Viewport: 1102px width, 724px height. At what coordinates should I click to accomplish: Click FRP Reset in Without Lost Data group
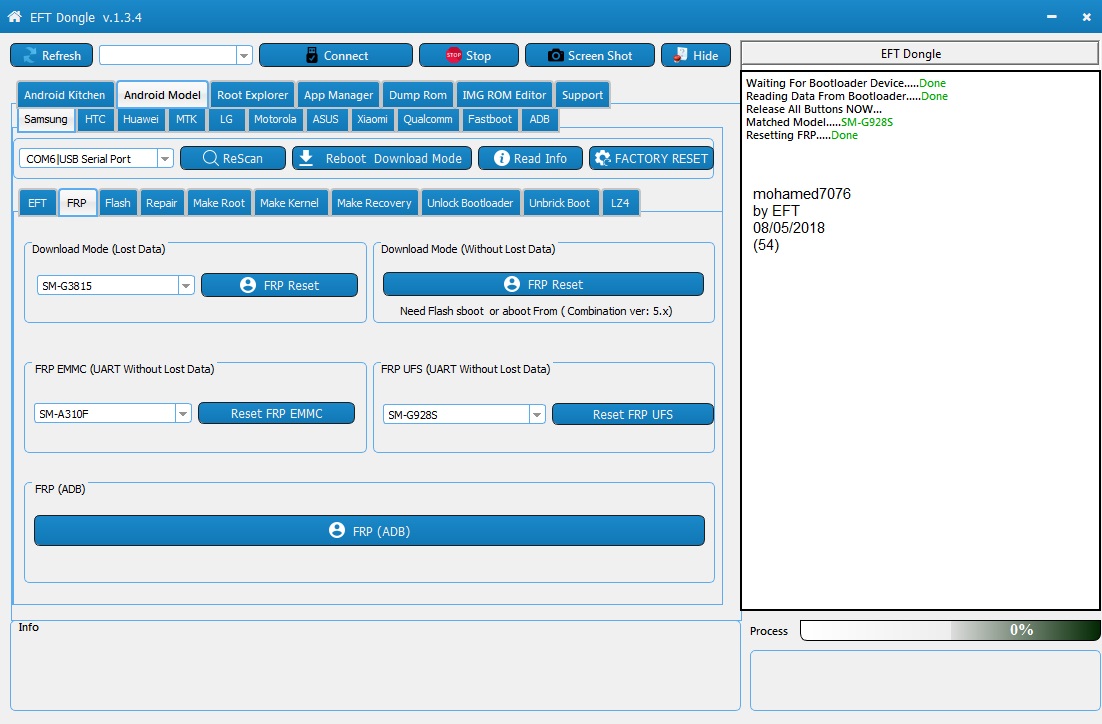pos(543,284)
